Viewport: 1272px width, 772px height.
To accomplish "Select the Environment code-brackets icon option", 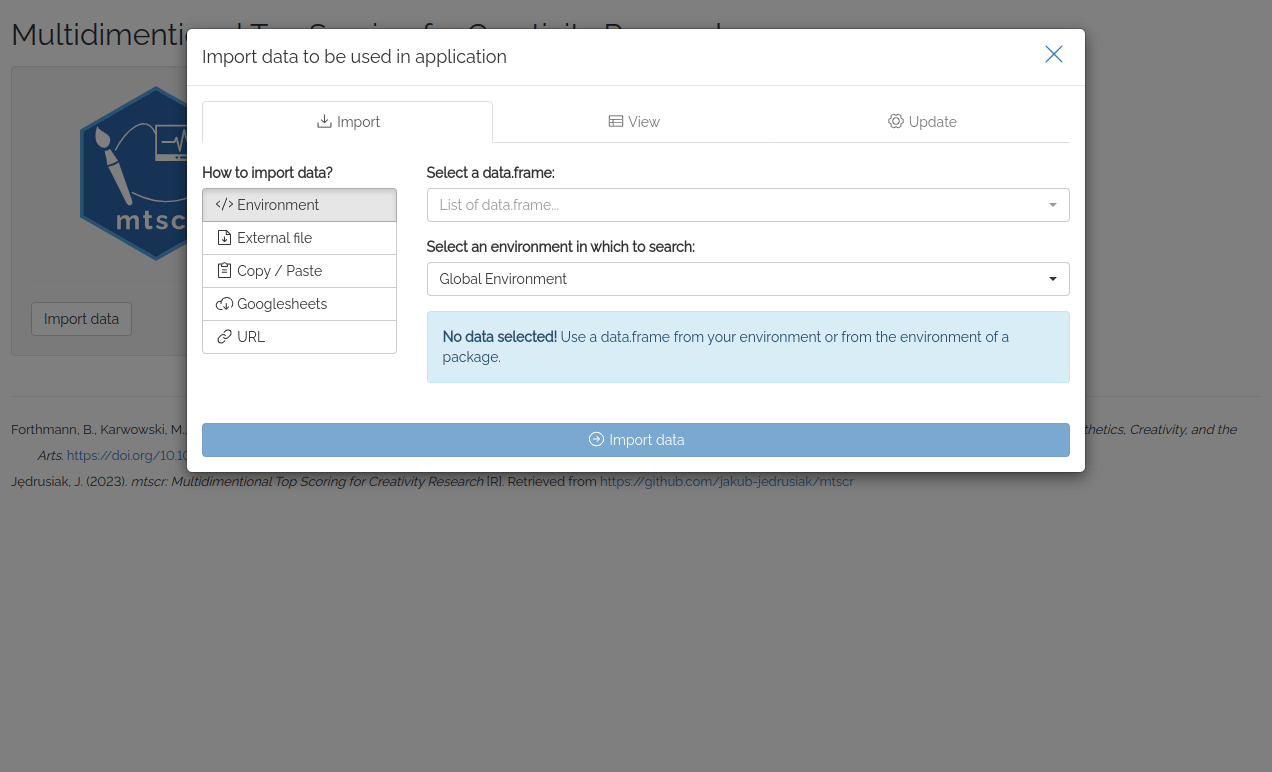I will 224,205.
